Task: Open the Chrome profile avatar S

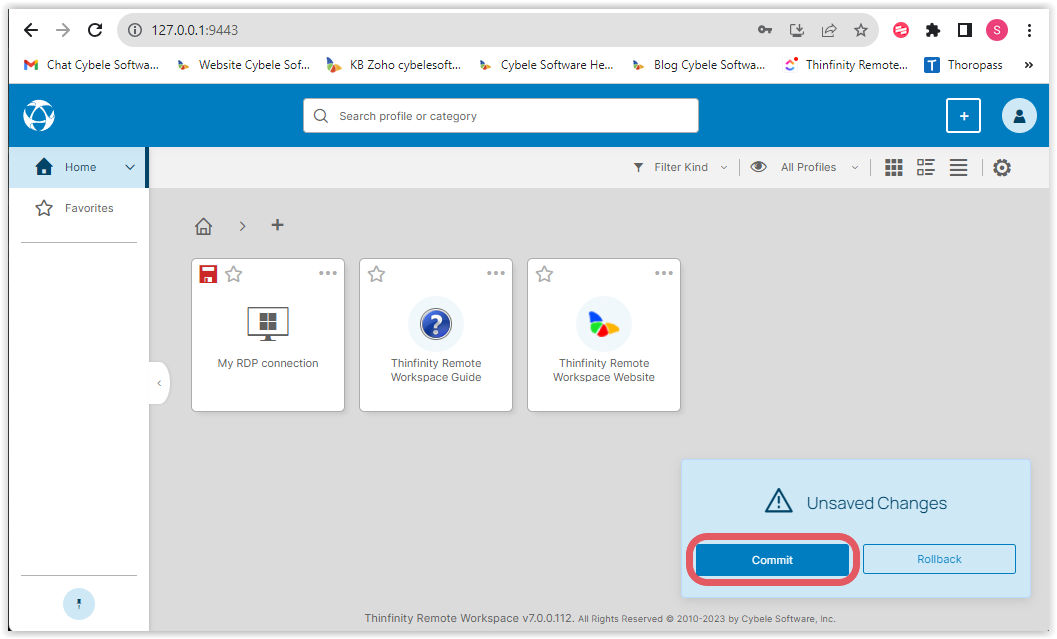Action: tap(997, 30)
